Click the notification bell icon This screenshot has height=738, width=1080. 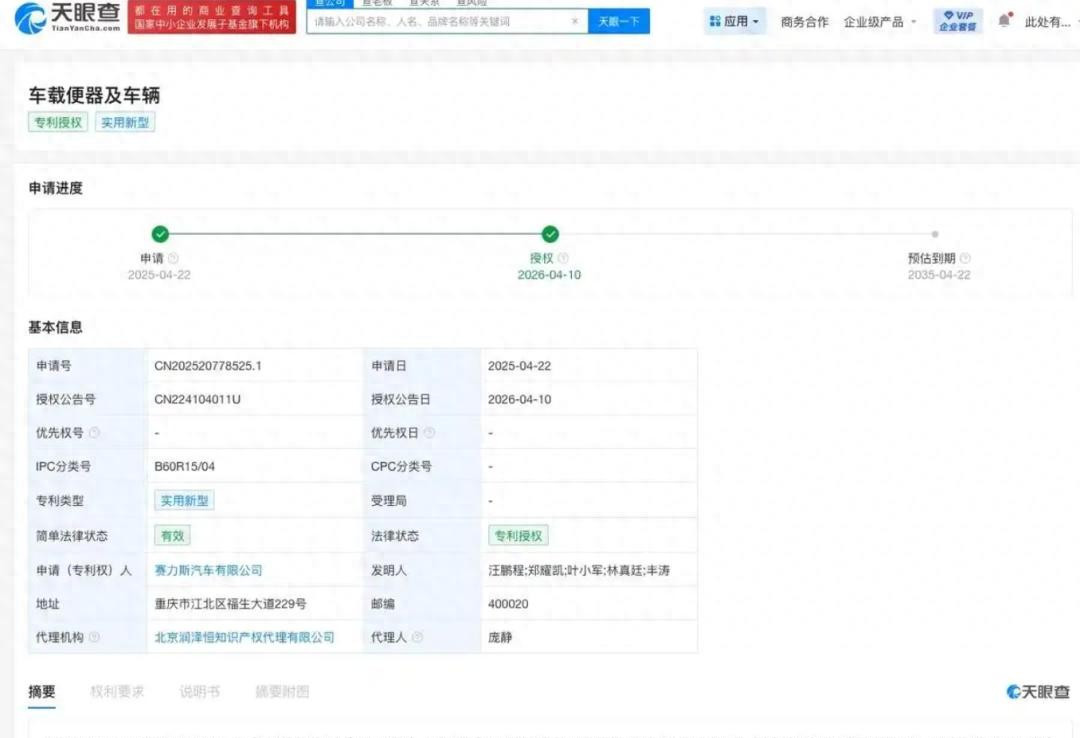(x=1005, y=17)
